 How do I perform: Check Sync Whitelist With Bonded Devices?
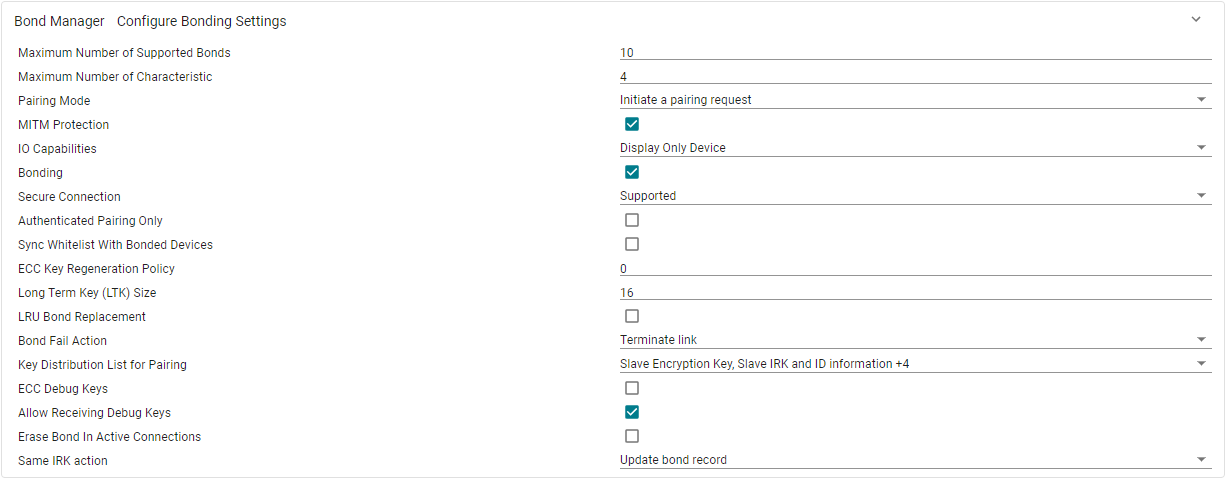tap(632, 245)
